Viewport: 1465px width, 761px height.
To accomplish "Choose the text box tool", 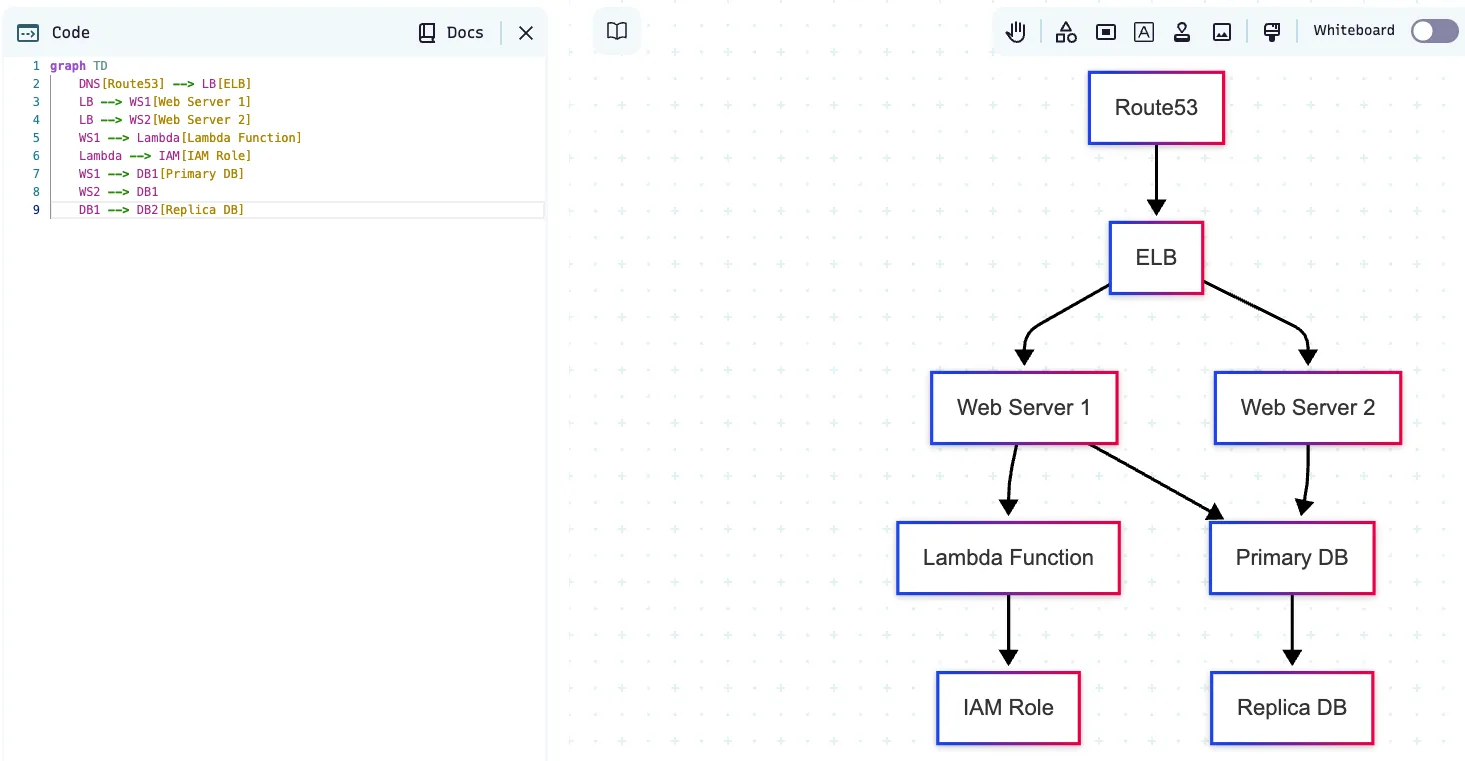I will (x=1144, y=32).
